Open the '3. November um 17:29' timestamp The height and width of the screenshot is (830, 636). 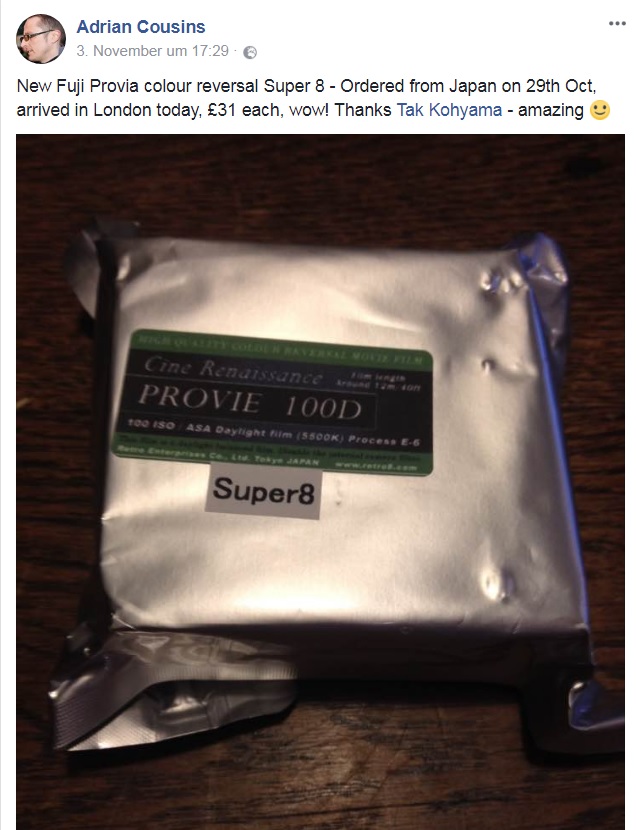click(x=152, y=51)
